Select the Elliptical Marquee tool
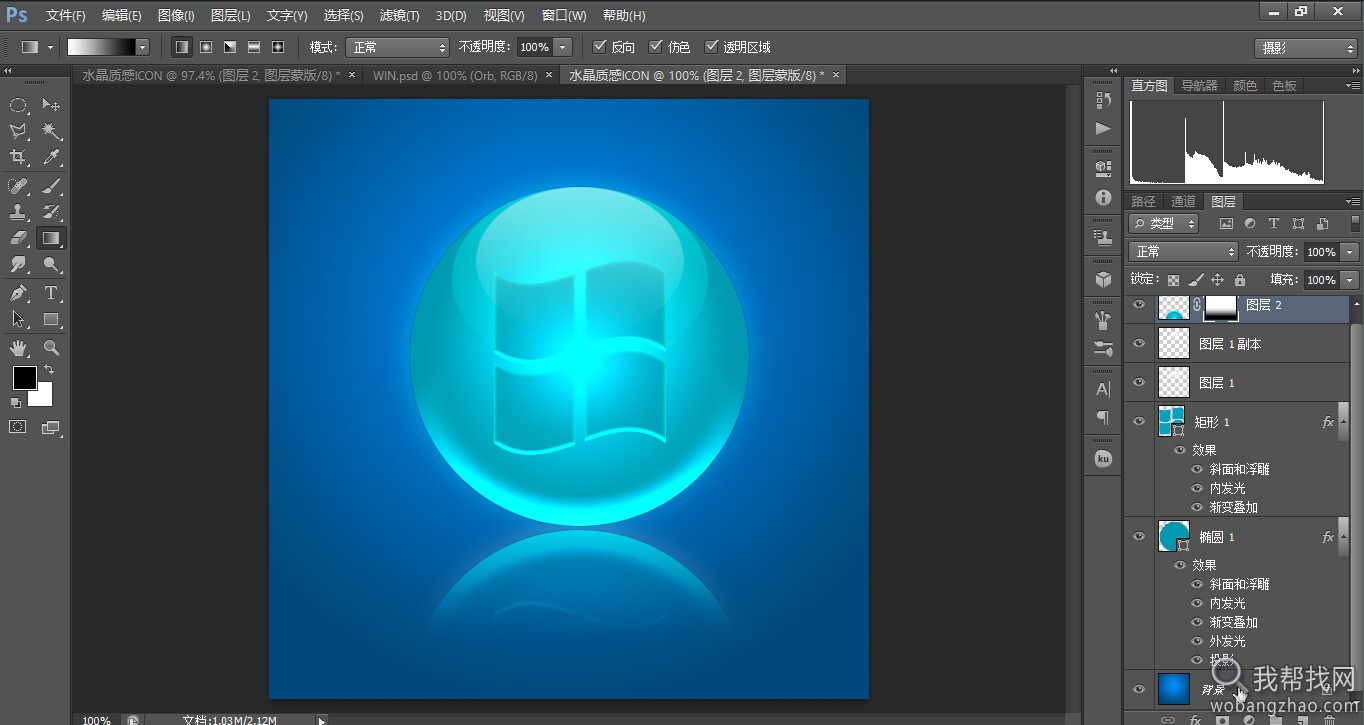Screen dimensions: 1364x725 19,105
